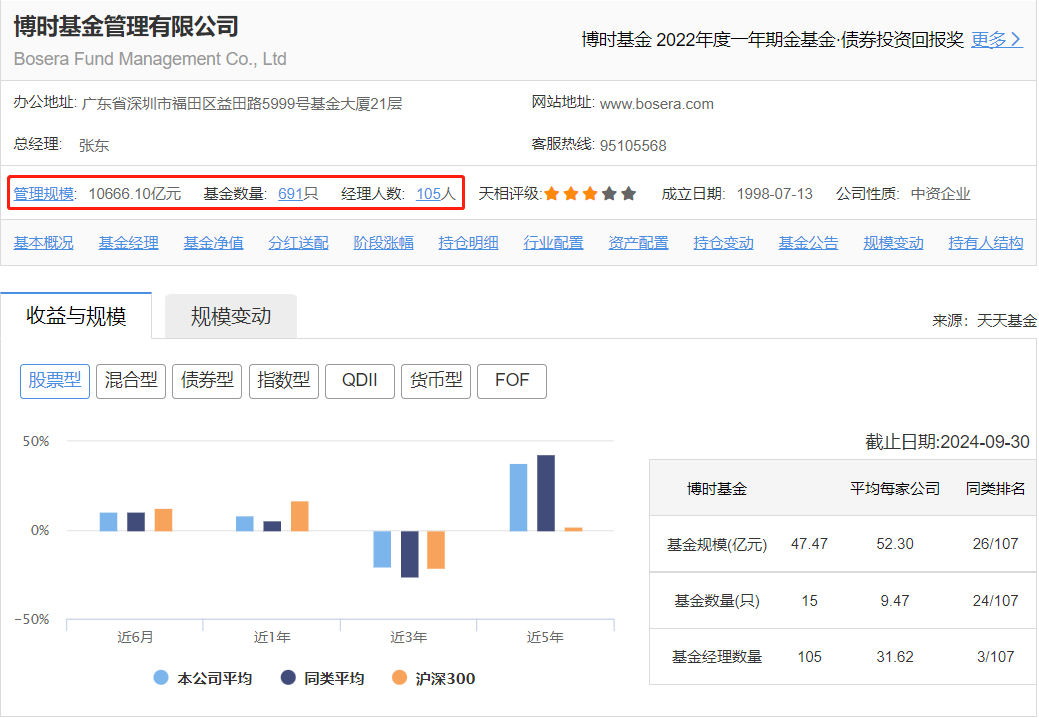Go to 基本概况 section
The width and height of the screenshot is (1039, 718).
click(x=44, y=243)
